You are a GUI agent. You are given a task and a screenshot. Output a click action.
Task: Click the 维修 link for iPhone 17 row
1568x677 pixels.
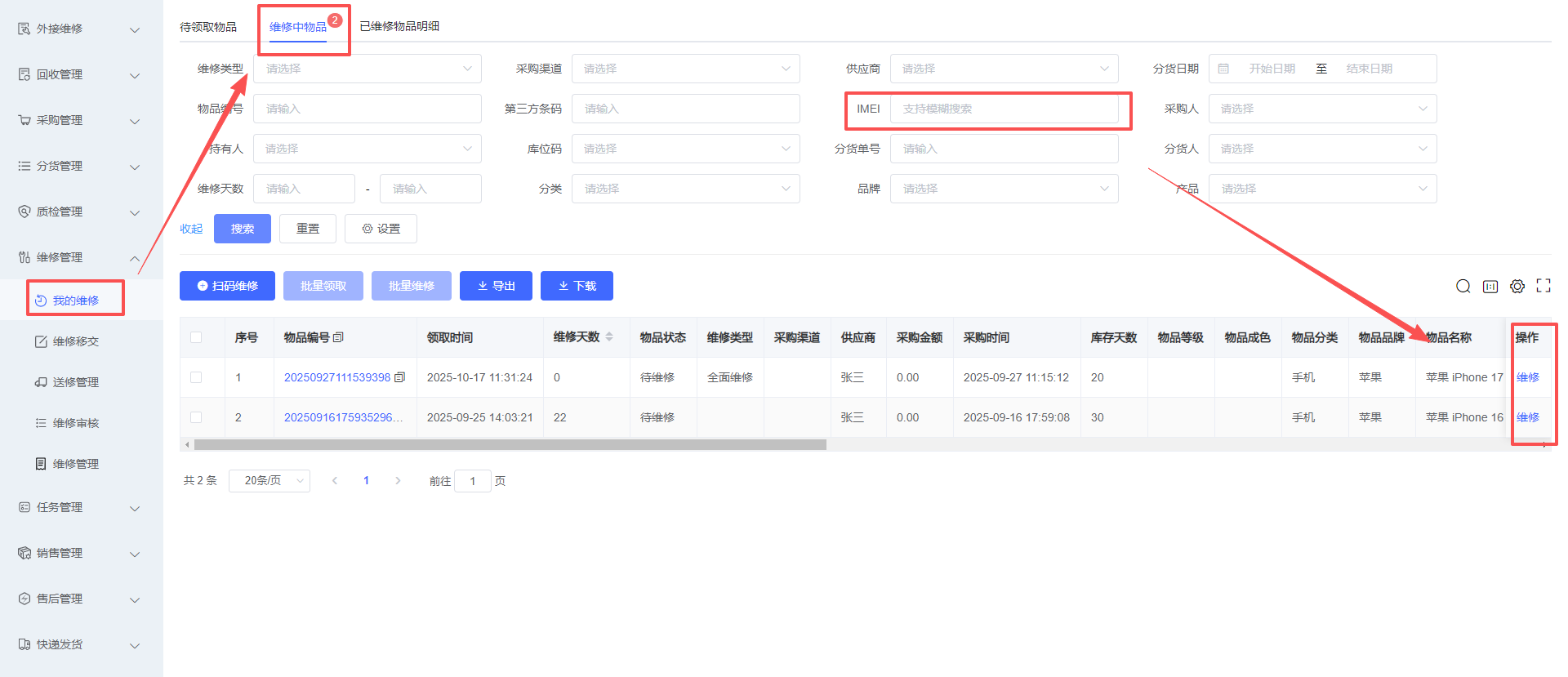pyautogui.click(x=1527, y=377)
